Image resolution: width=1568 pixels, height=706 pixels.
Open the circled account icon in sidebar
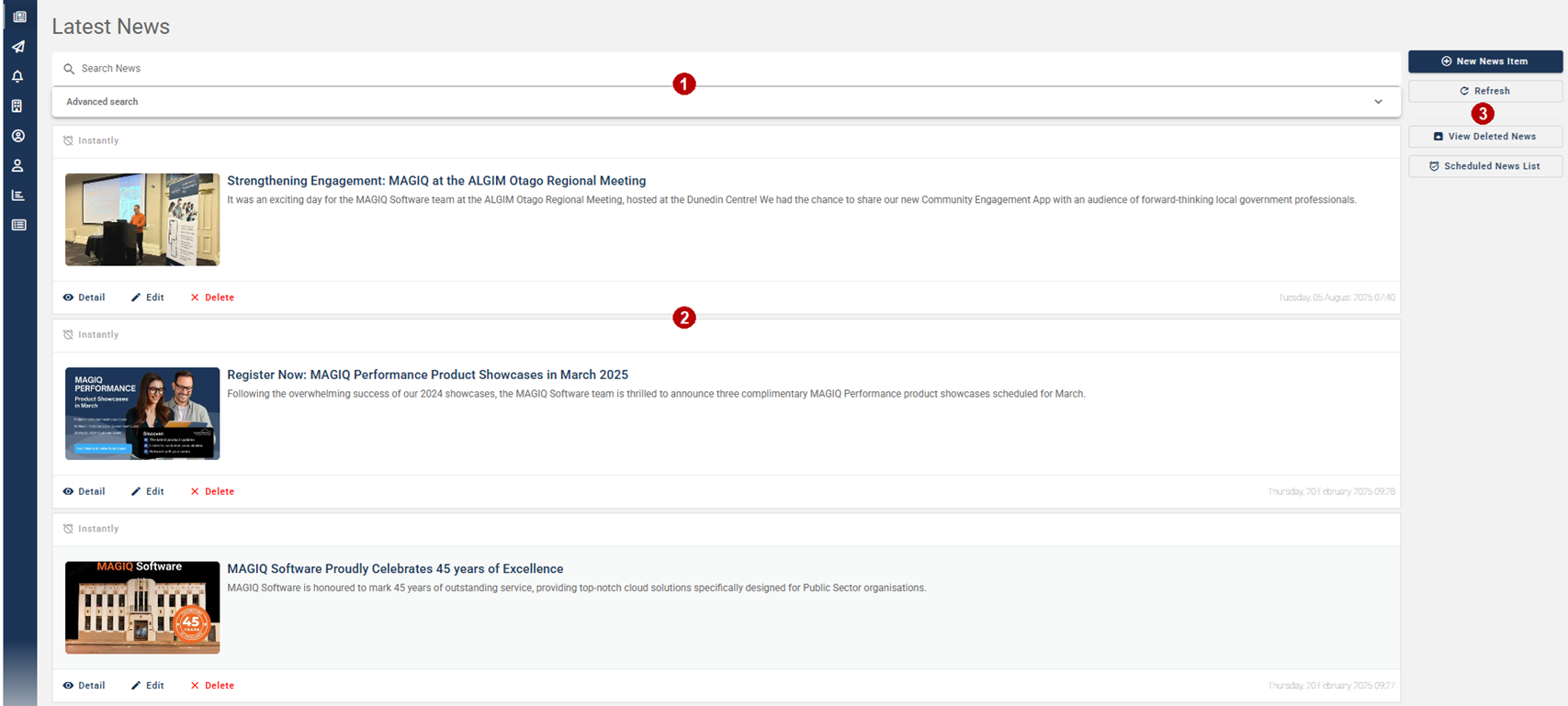click(x=17, y=136)
